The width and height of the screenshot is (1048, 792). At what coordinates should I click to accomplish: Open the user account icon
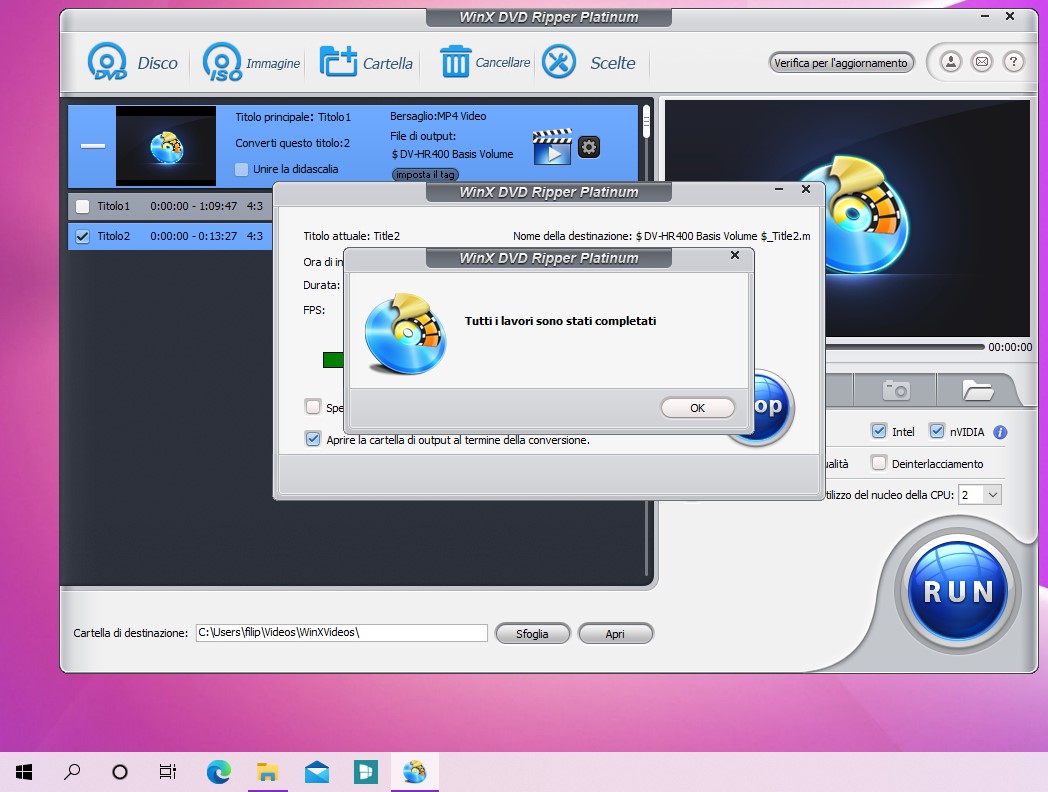point(950,62)
